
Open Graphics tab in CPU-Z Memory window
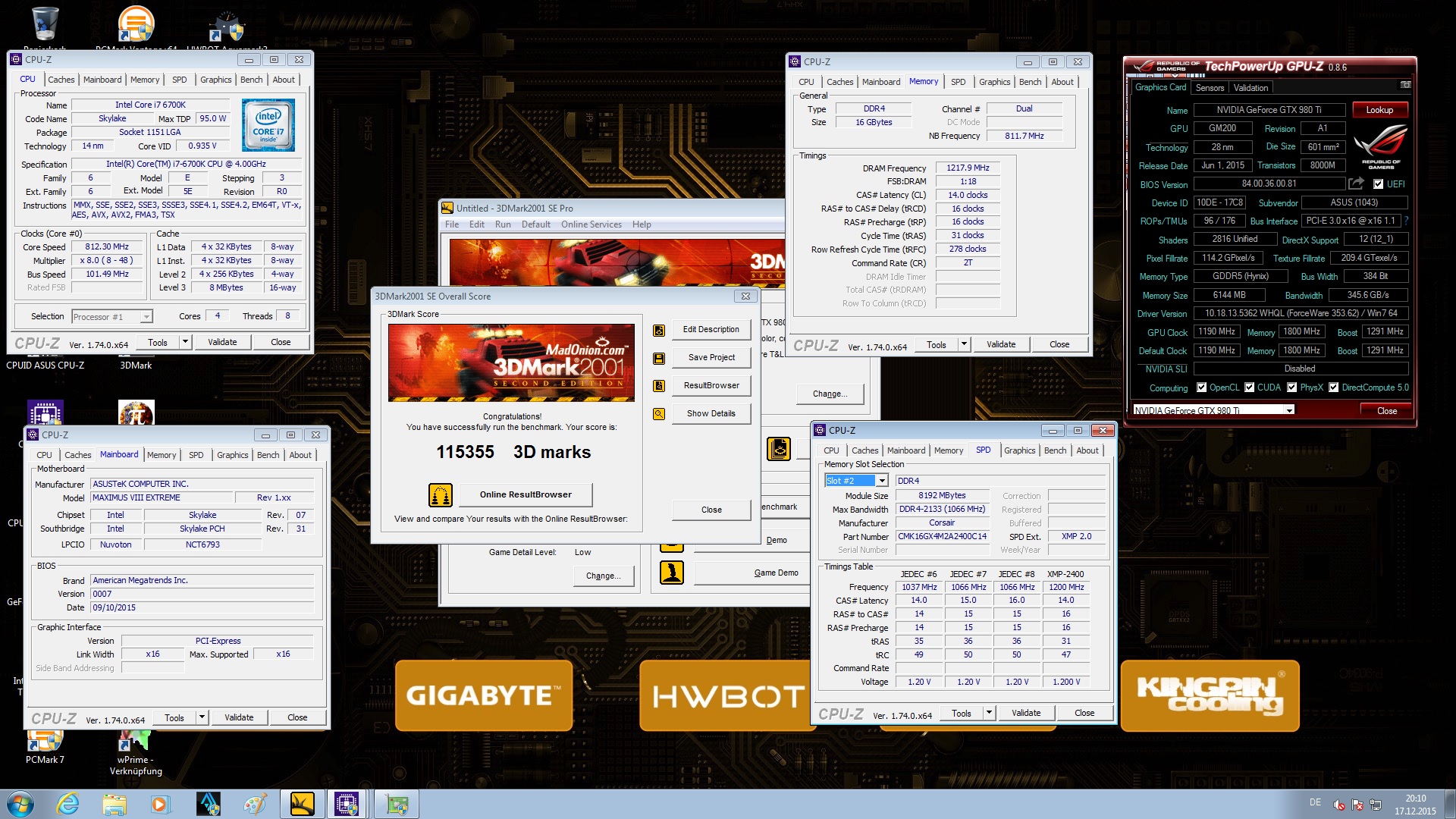994,82
